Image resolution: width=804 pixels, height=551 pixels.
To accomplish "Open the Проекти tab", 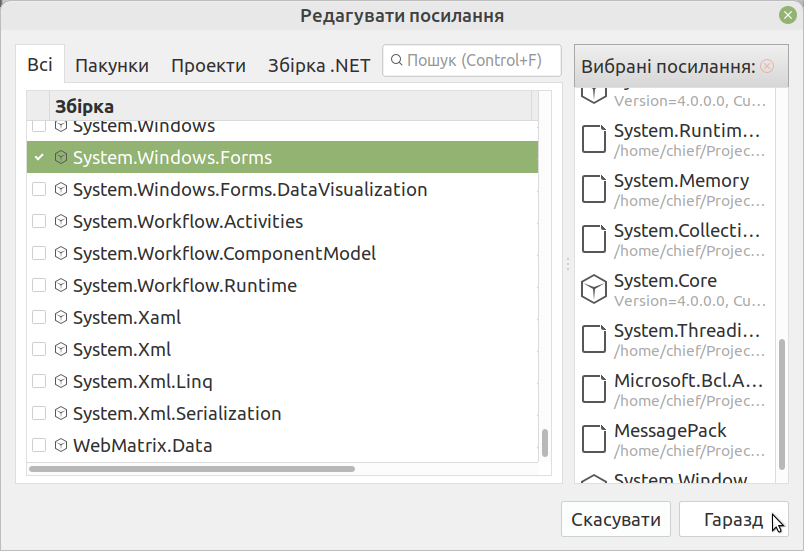I will point(208,66).
